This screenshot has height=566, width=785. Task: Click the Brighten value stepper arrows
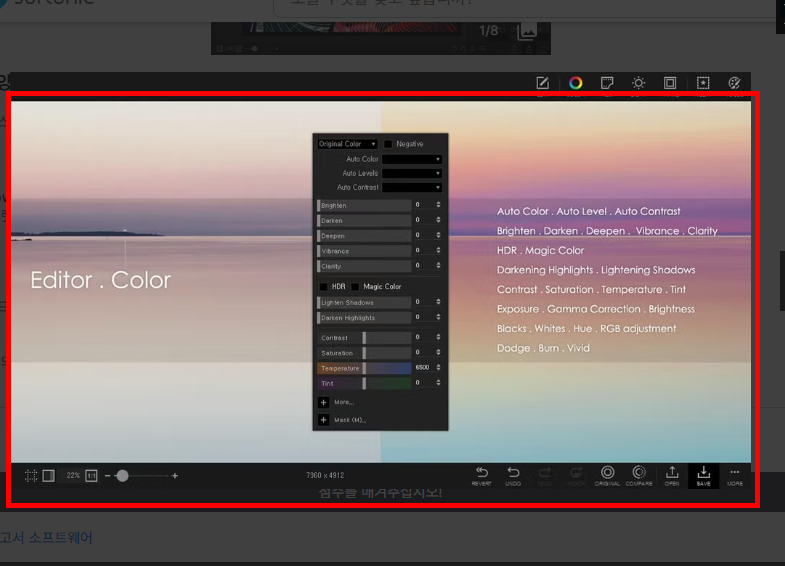point(438,205)
